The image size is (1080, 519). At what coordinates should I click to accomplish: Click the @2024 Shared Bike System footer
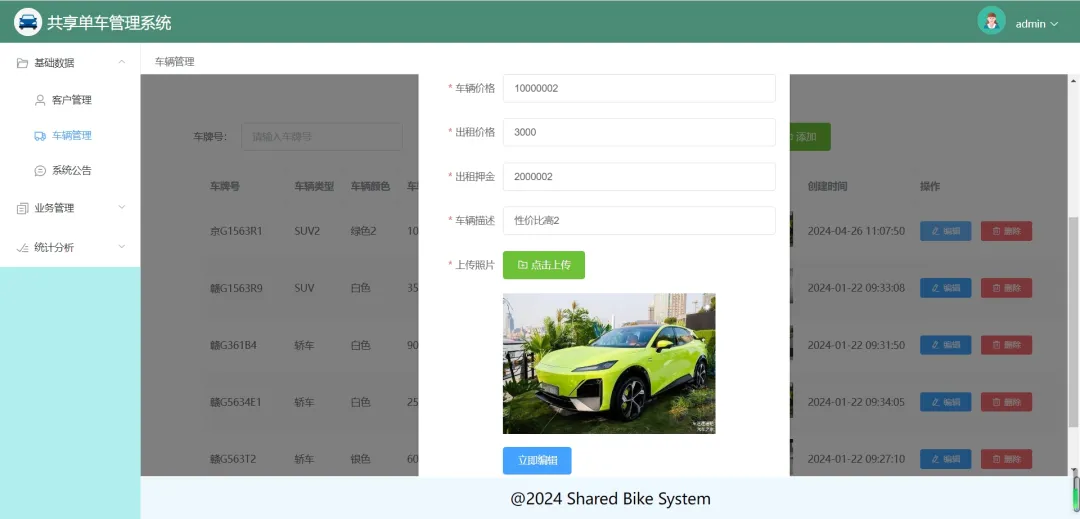pos(610,498)
